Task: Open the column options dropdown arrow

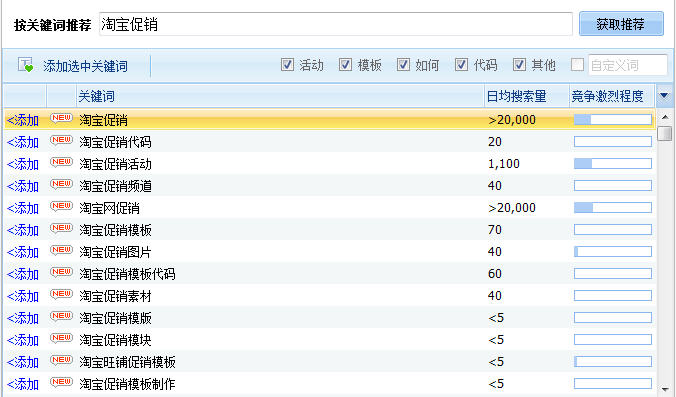Action: (x=664, y=96)
